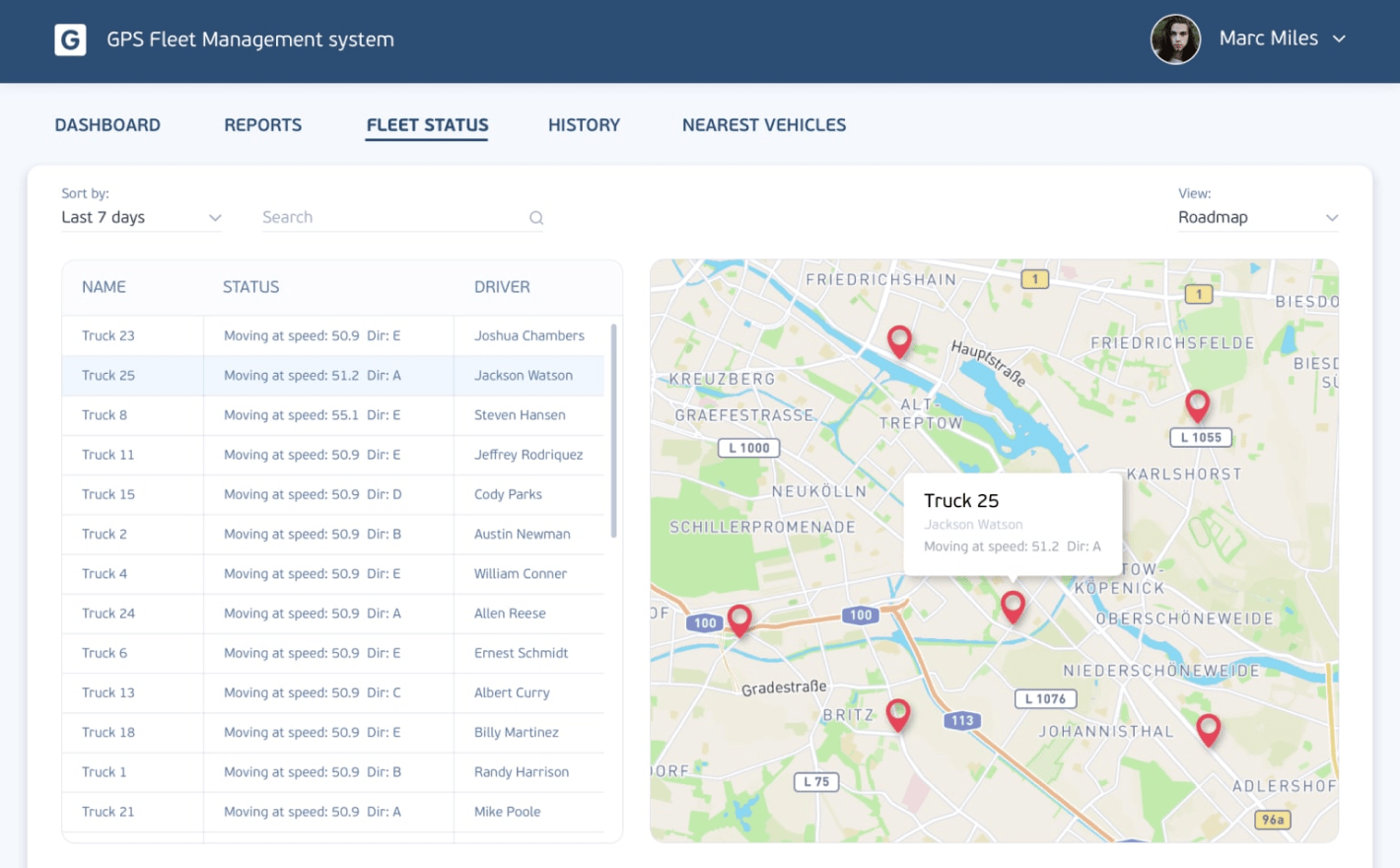Click Marc Miles' profile avatar
Viewport: 1400px width, 868px height.
1175,39
